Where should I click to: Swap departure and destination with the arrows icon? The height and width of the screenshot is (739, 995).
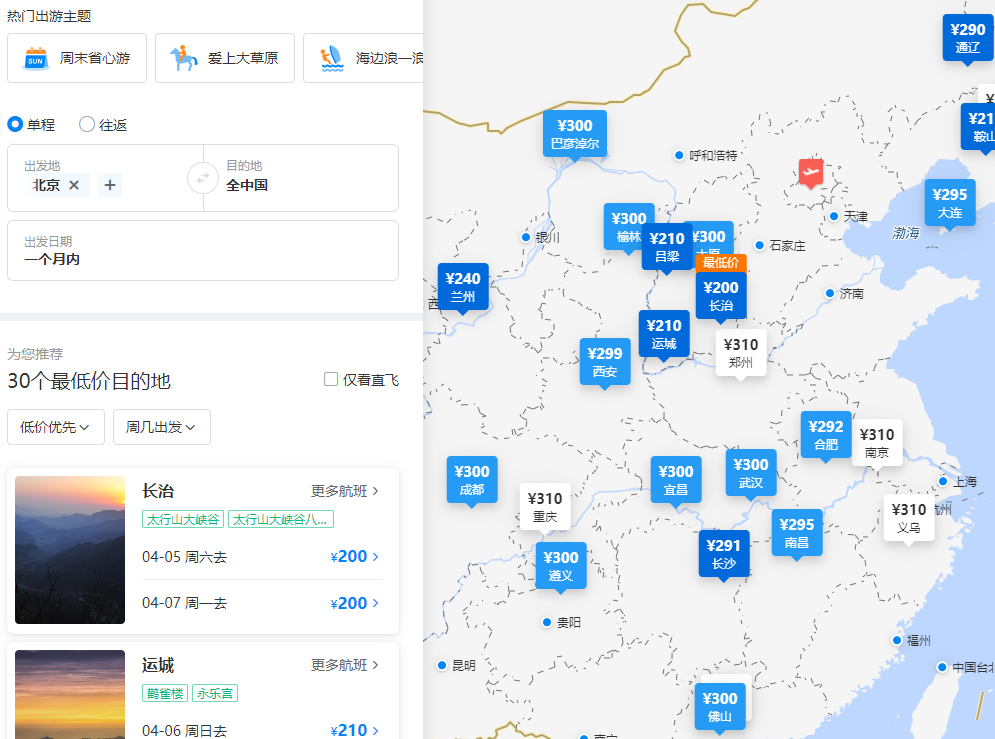[x=203, y=178]
